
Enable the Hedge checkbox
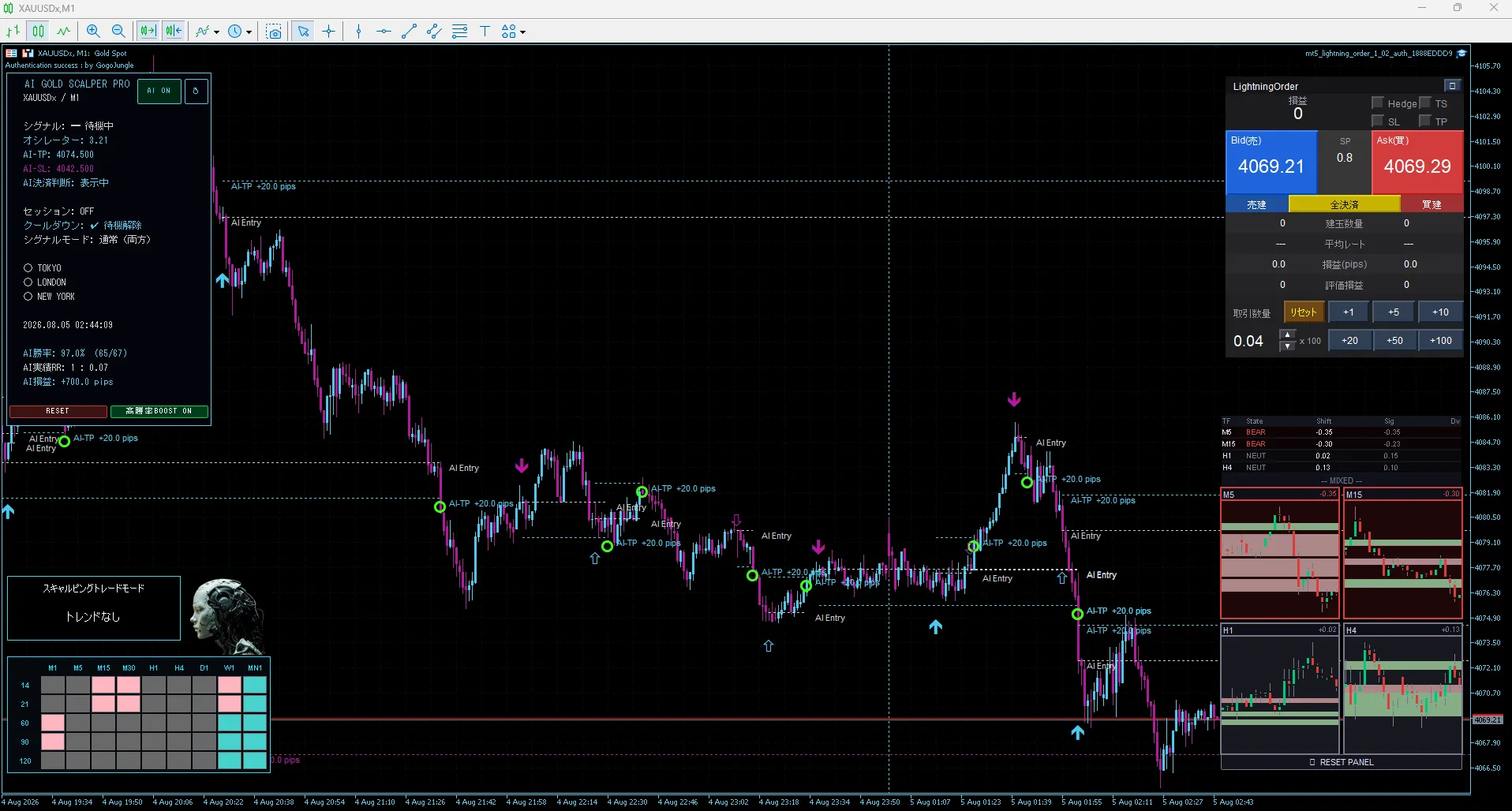(x=1378, y=103)
